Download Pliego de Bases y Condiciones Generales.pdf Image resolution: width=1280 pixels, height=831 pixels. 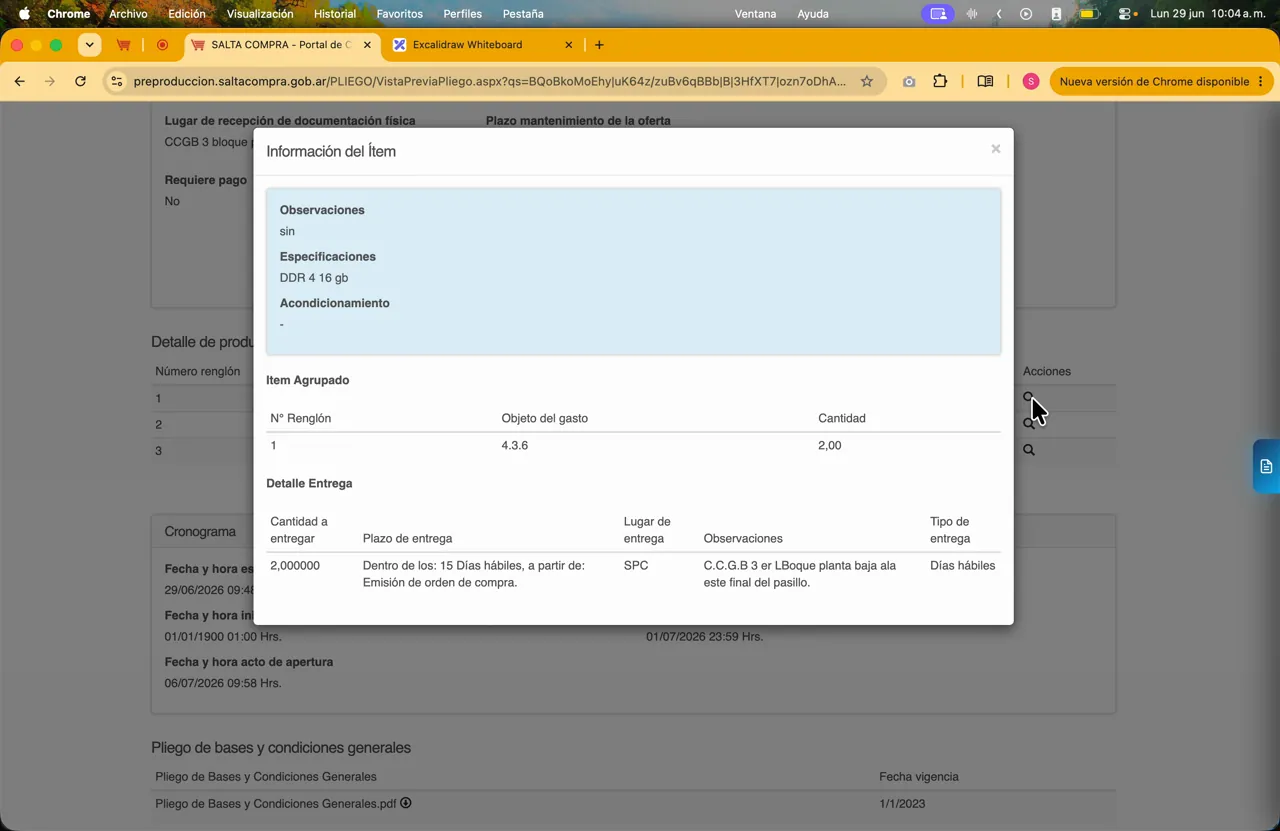pos(406,803)
